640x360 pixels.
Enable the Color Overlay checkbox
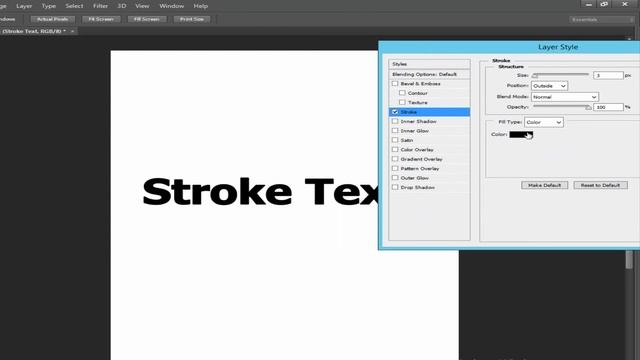point(395,149)
